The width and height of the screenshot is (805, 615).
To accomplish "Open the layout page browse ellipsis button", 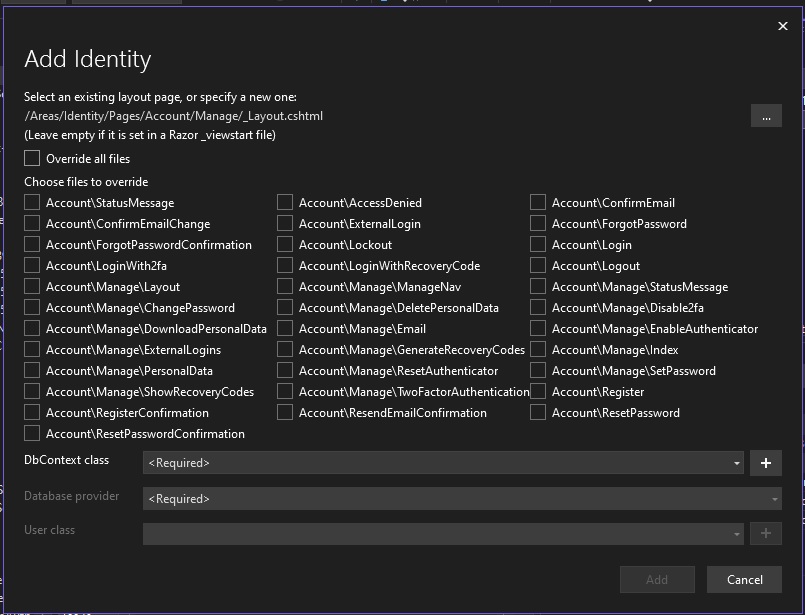I will pyautogui.click(x=766, y=116).
